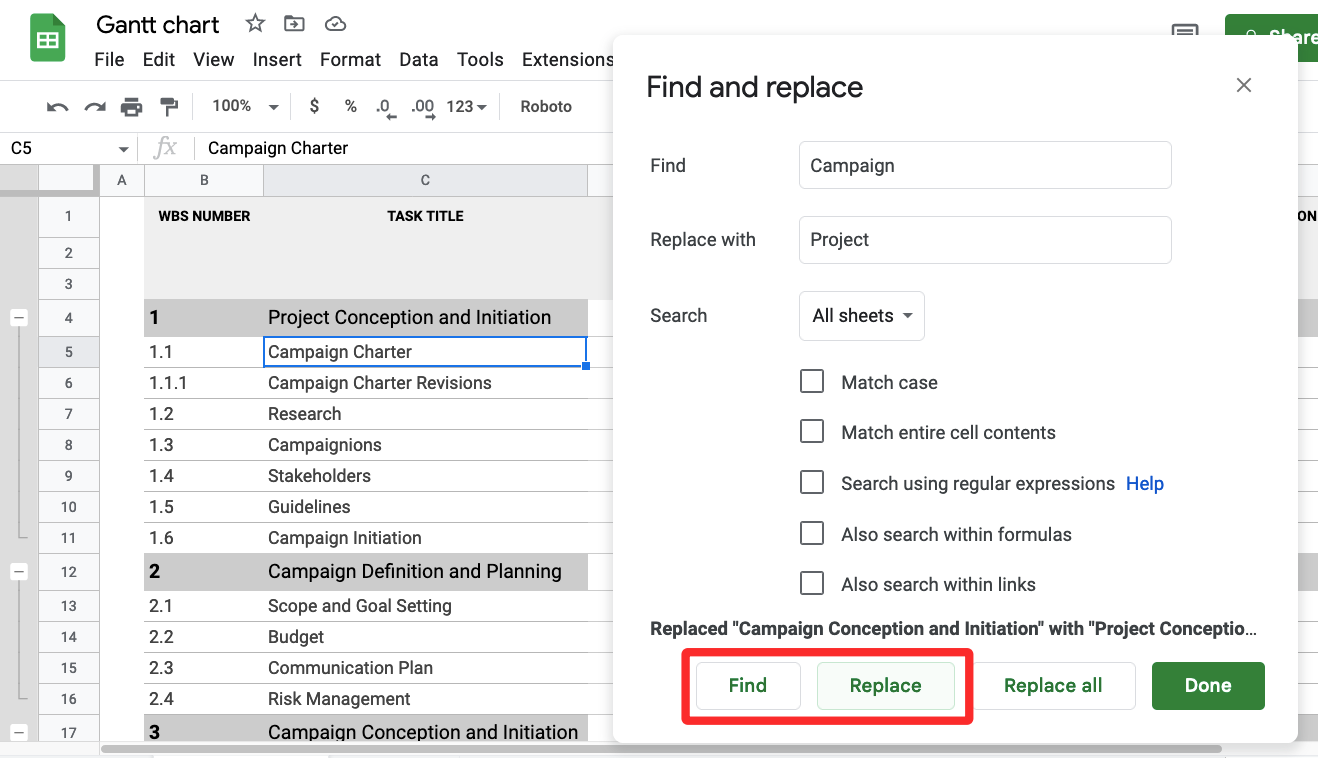Open the Edit menu
The height and width of the screenshot is (758, 1318).
[x=159, y=60]
